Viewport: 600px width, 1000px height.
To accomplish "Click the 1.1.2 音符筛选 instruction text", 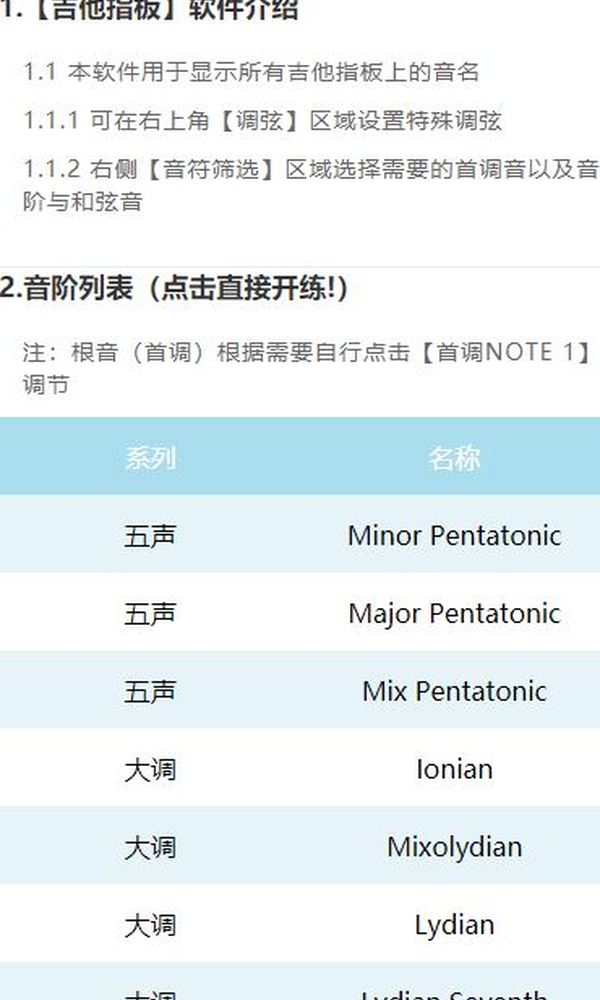I will coord(311,186).
